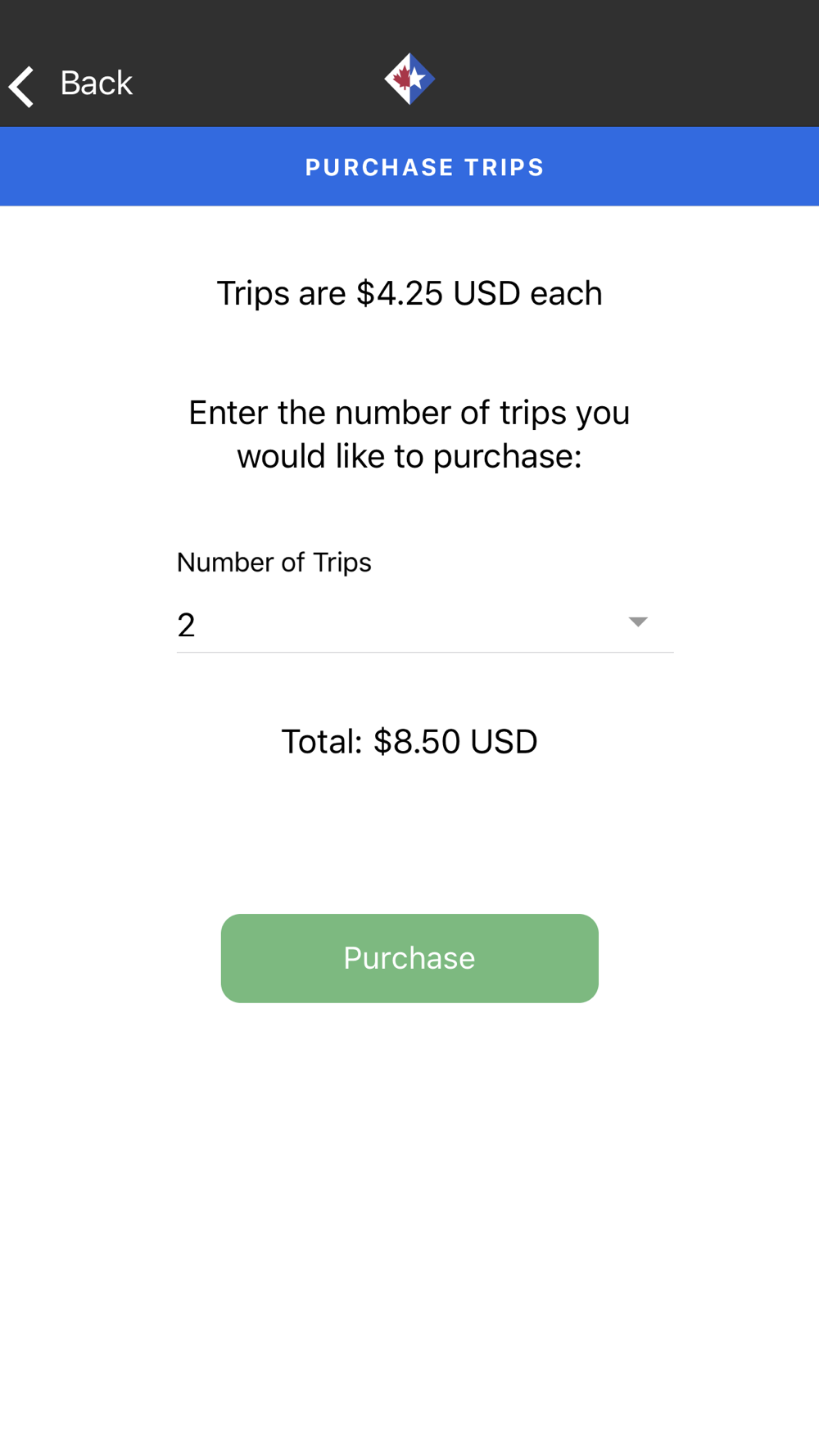Click the gray downward triangle icon
The image size is (819, 1456).
[x=638, y=622]
